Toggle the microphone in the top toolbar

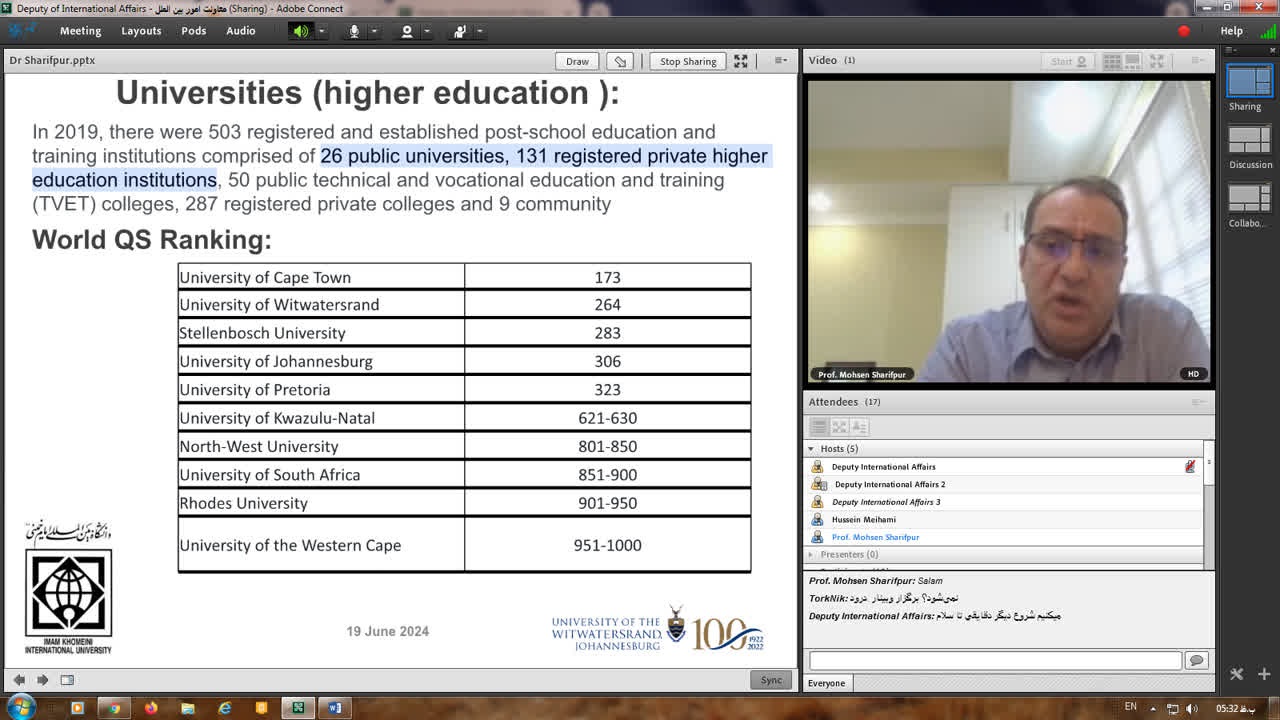tap(354, 31)
